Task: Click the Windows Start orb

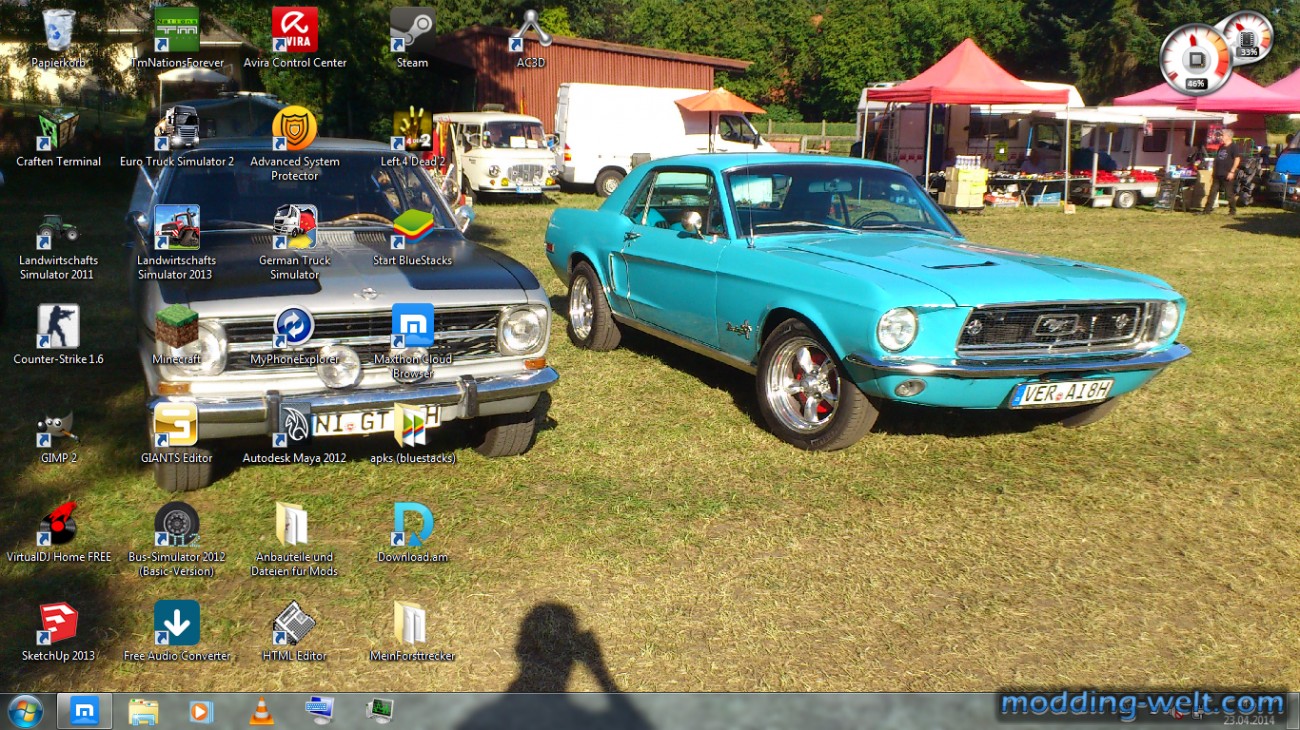Action: pos(25,711)
